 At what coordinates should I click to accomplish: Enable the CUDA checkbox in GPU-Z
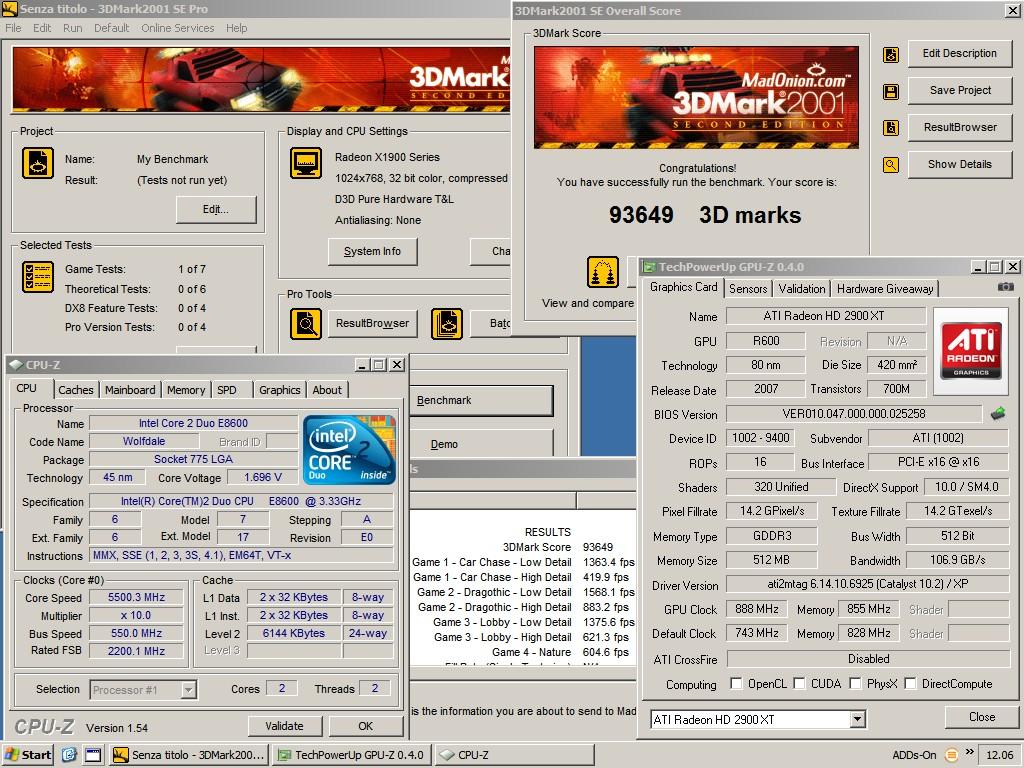799,683
